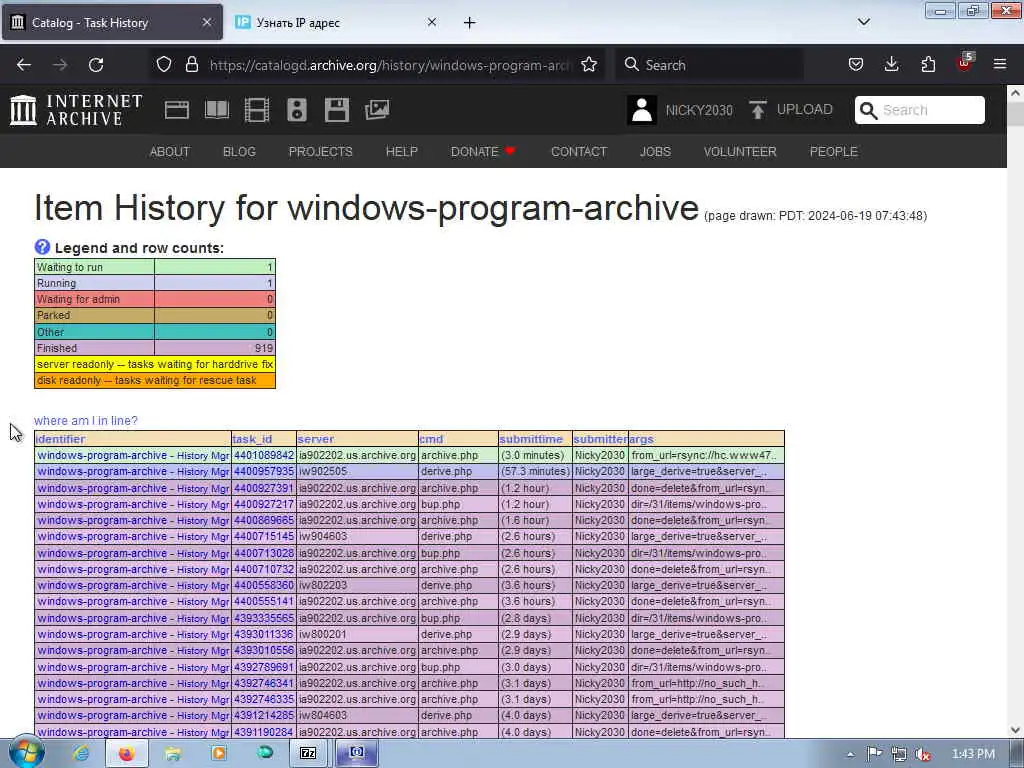Image resolution: width=1024 pixels, height=768 pixels.
Task: Open Internet Explorer from the taskbar
Action: point(81,754)
